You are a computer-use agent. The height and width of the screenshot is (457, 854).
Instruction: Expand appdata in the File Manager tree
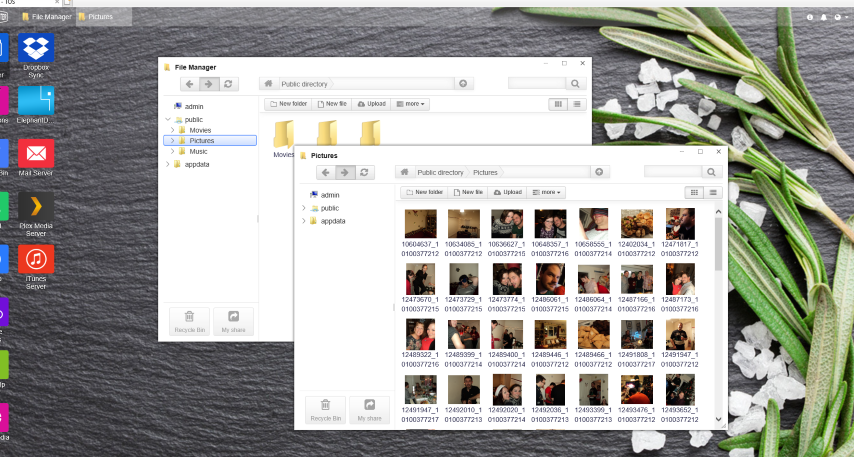tap(168, 164)
